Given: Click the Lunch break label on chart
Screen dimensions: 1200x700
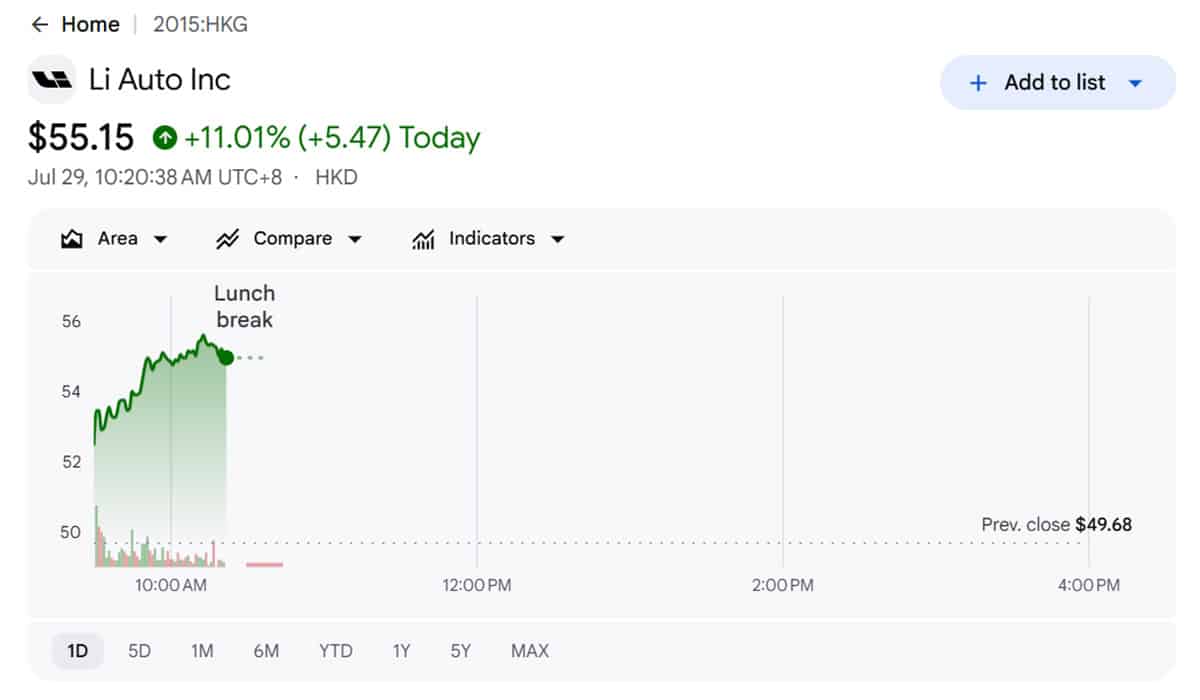Looking at the screenshot, I should (245, 307).
